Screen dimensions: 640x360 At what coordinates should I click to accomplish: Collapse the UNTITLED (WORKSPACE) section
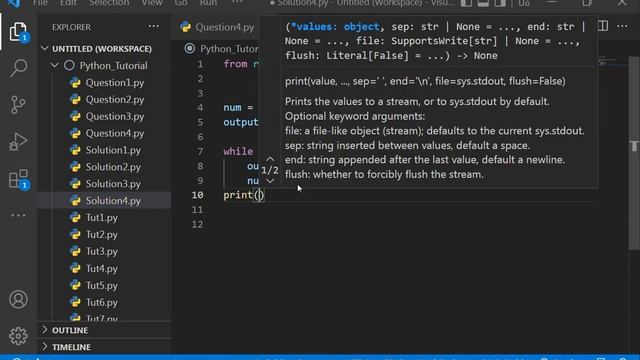(x=45, y=49)
